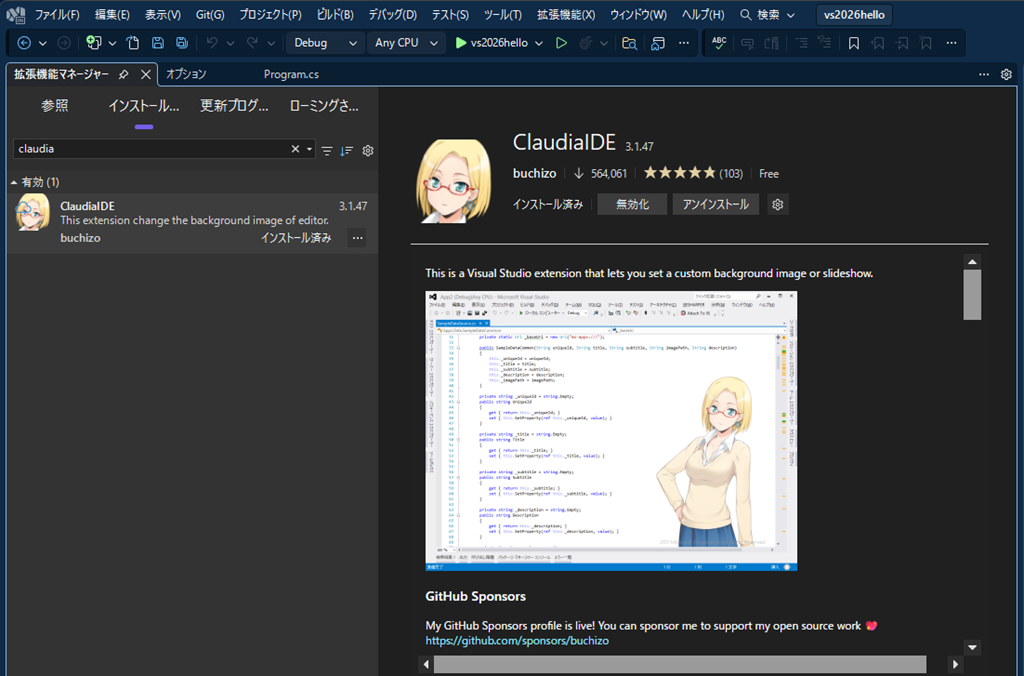Screen dimensions: 1024x676
Task: Click the horizontal scrollbar in the description pane
Action: [x=680, y=664]
